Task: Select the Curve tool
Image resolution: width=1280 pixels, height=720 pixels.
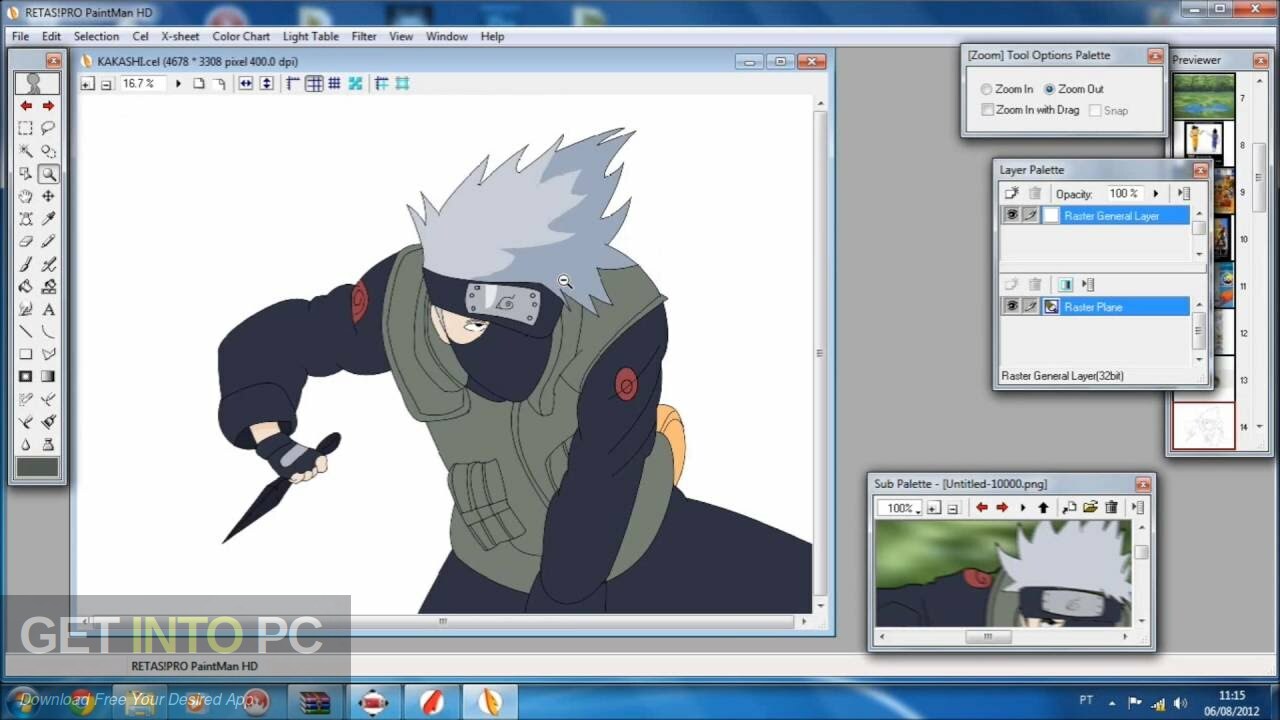Action: point(48,331)
